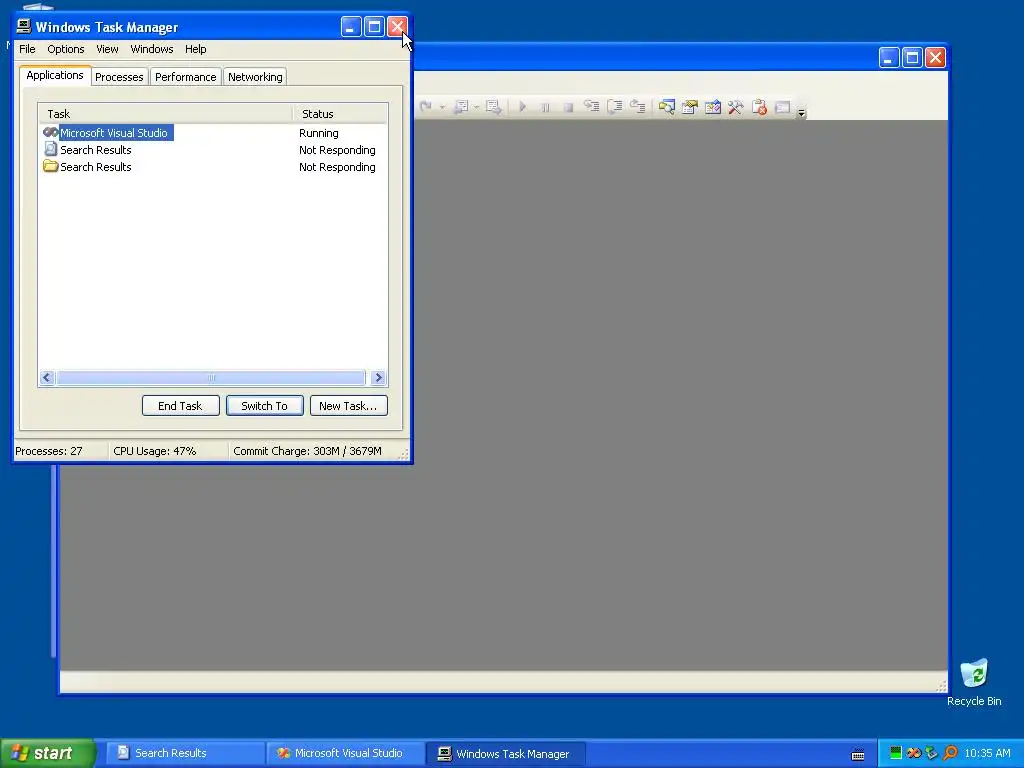Viewport: 1024px width, 768px height.
Task: Click folder icon beside Search Results task
Action: [50, 166]
